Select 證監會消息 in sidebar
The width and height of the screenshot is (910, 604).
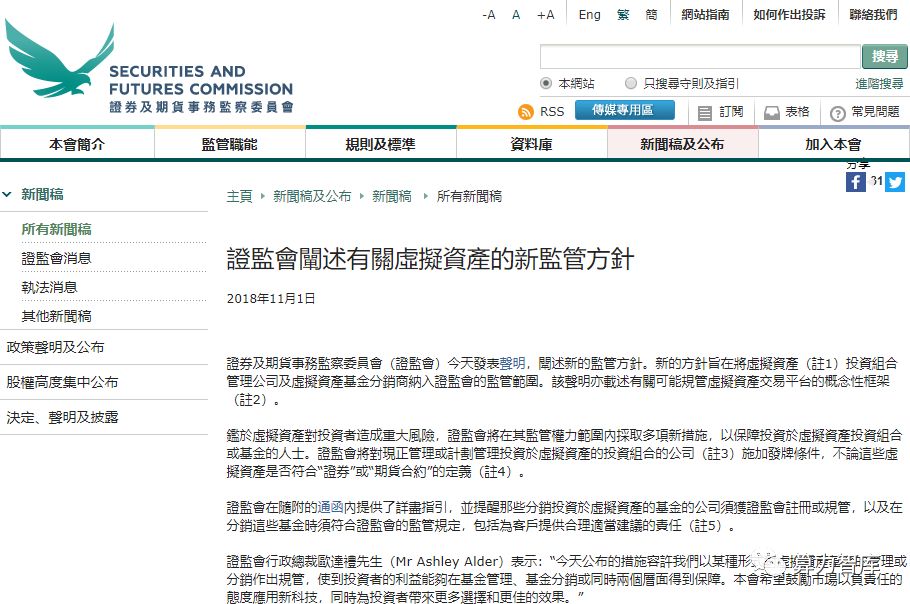click(56, 258)
